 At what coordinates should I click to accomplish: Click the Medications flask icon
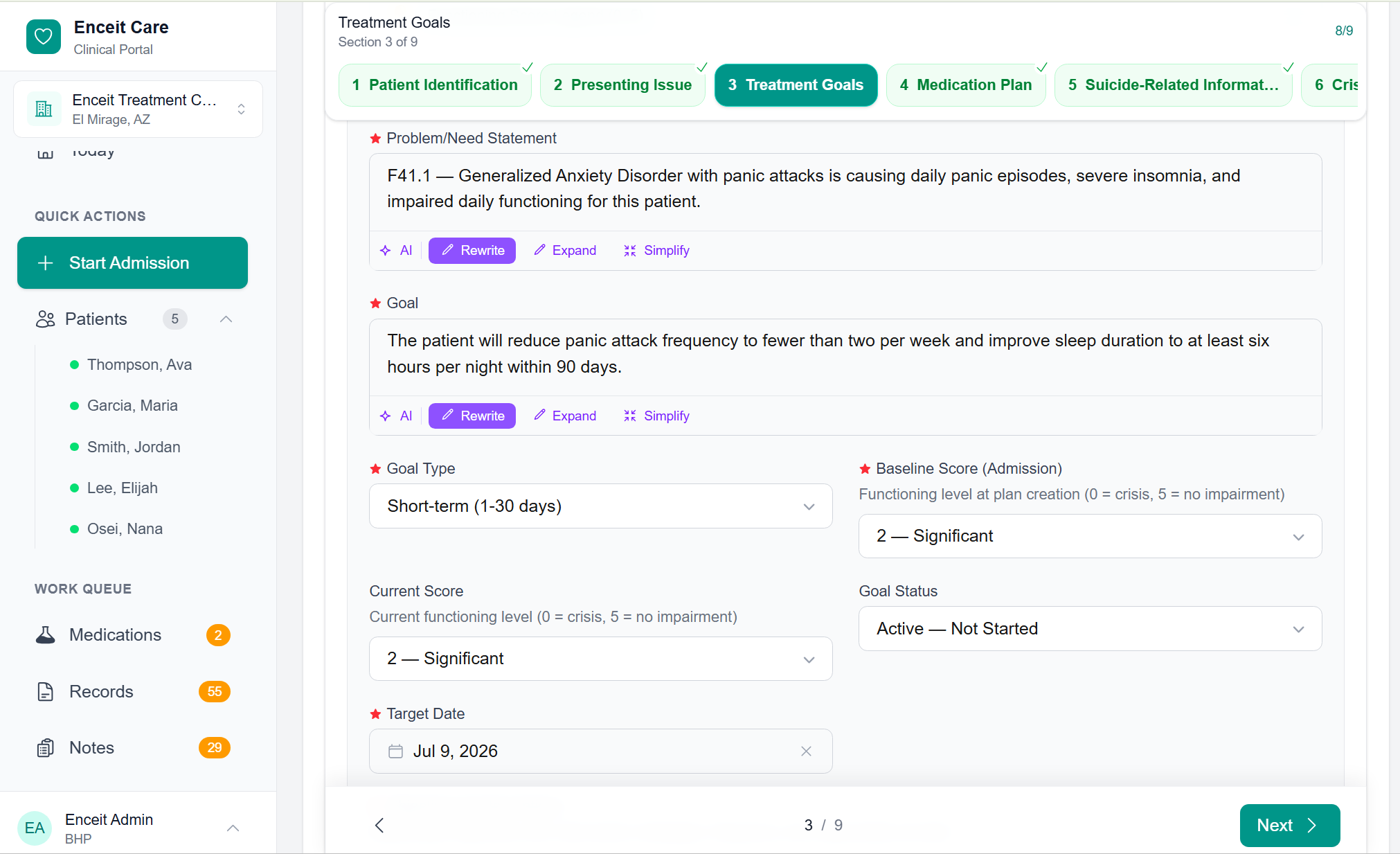(46, 634)
